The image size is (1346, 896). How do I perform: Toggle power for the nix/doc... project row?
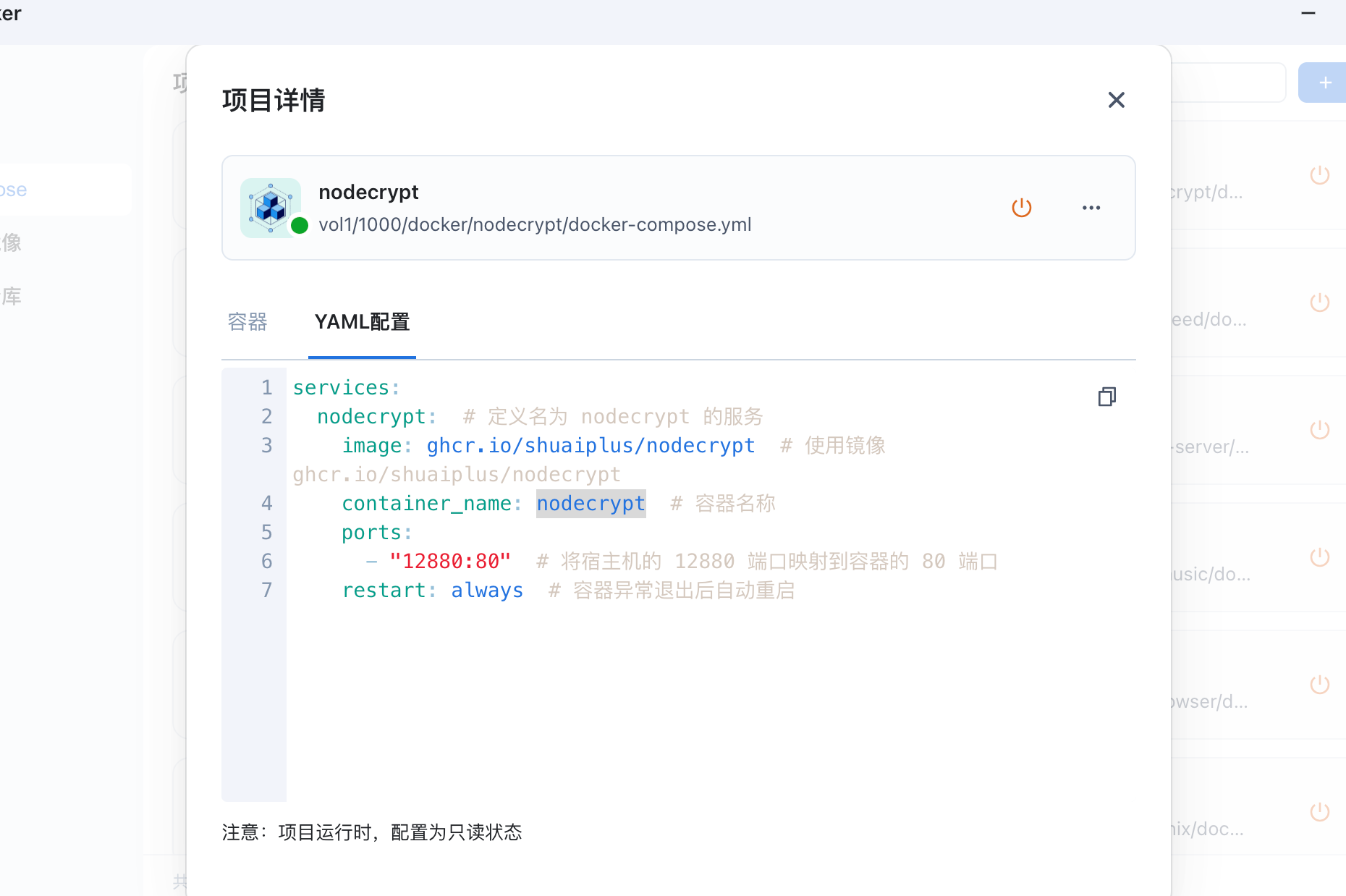click(1319, 812)
